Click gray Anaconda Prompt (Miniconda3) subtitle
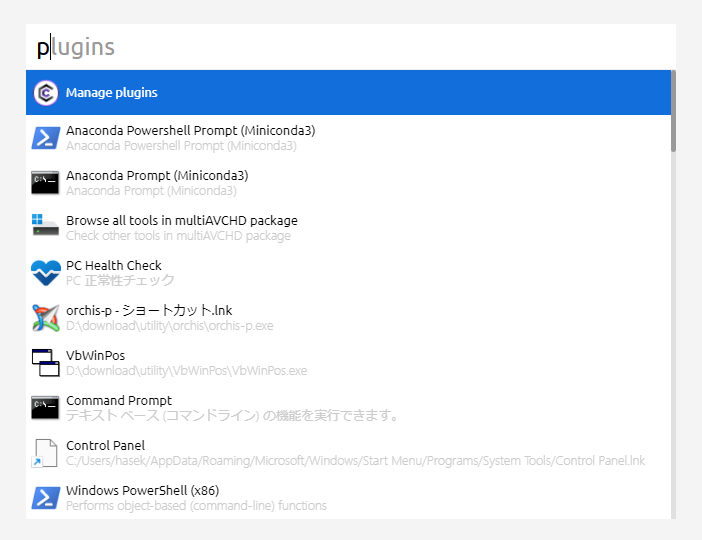 [x=151, y=191]
